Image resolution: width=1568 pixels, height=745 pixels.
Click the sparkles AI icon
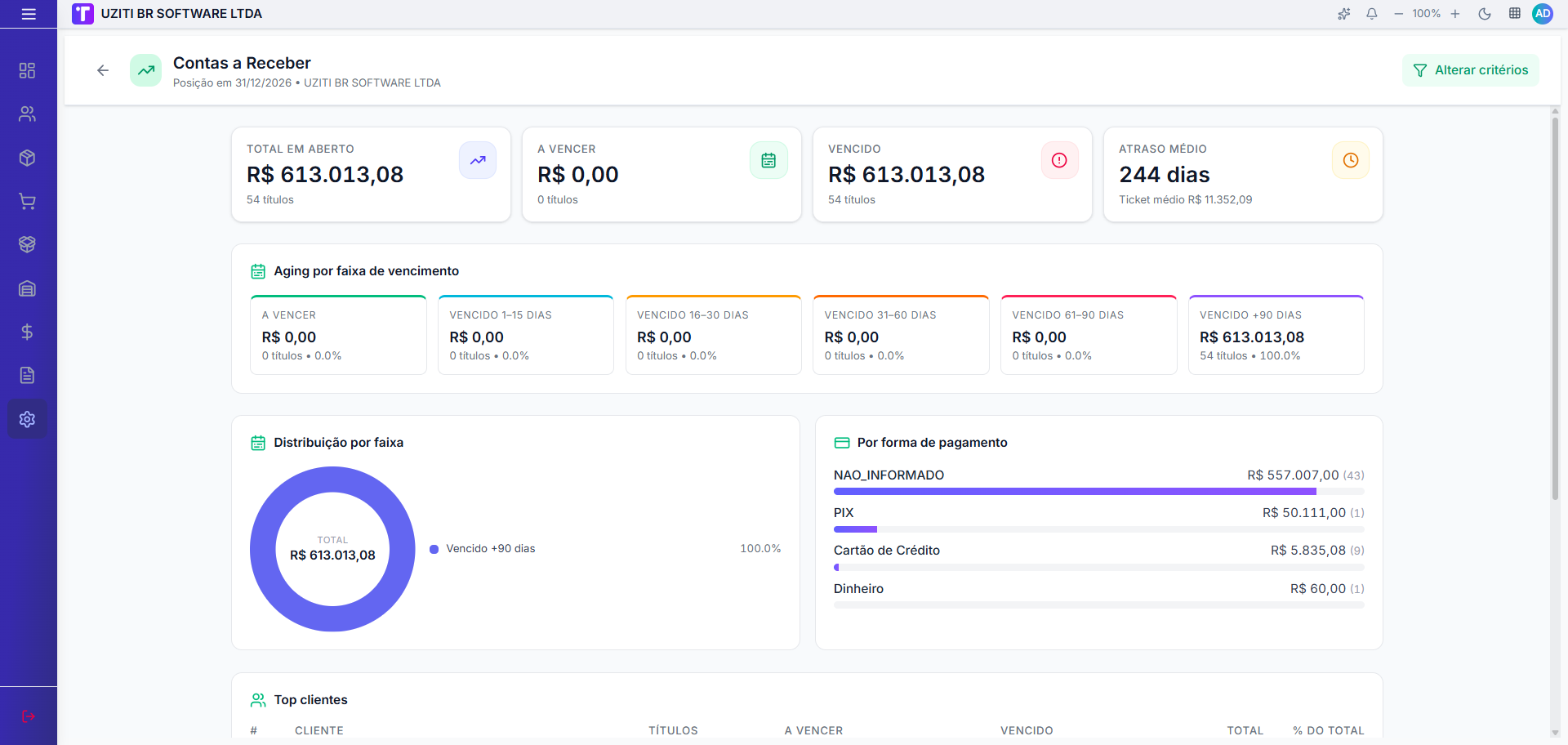pos(1344,14)
